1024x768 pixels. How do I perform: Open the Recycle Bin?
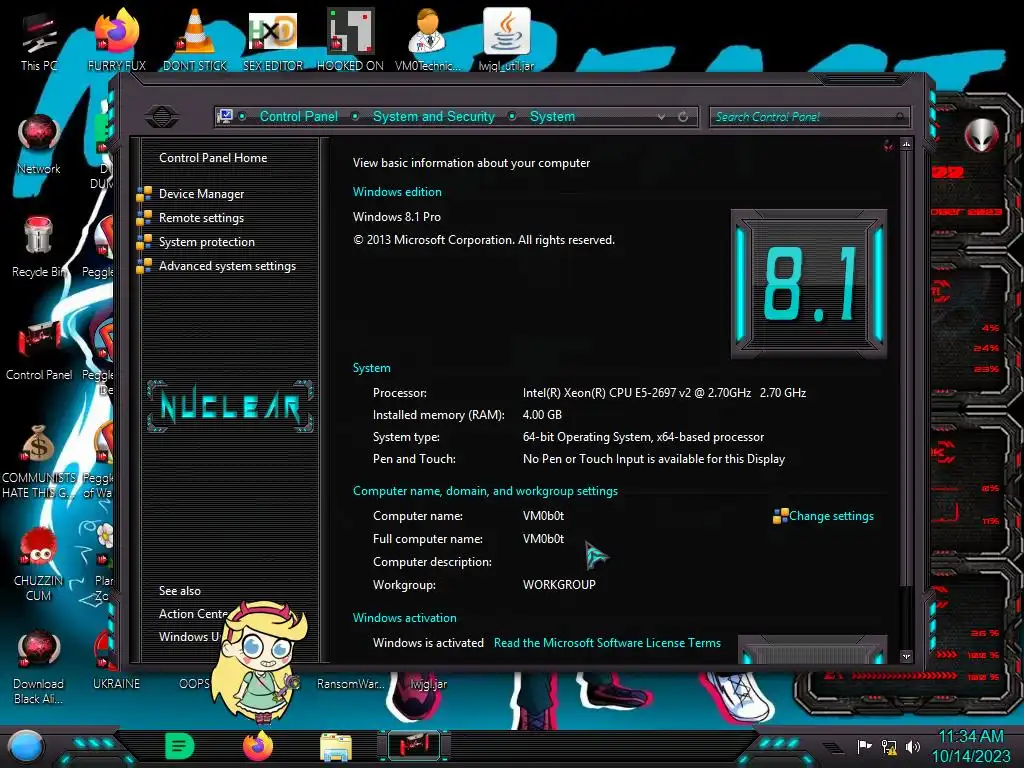pyautogui.click(x=39, y=246)
